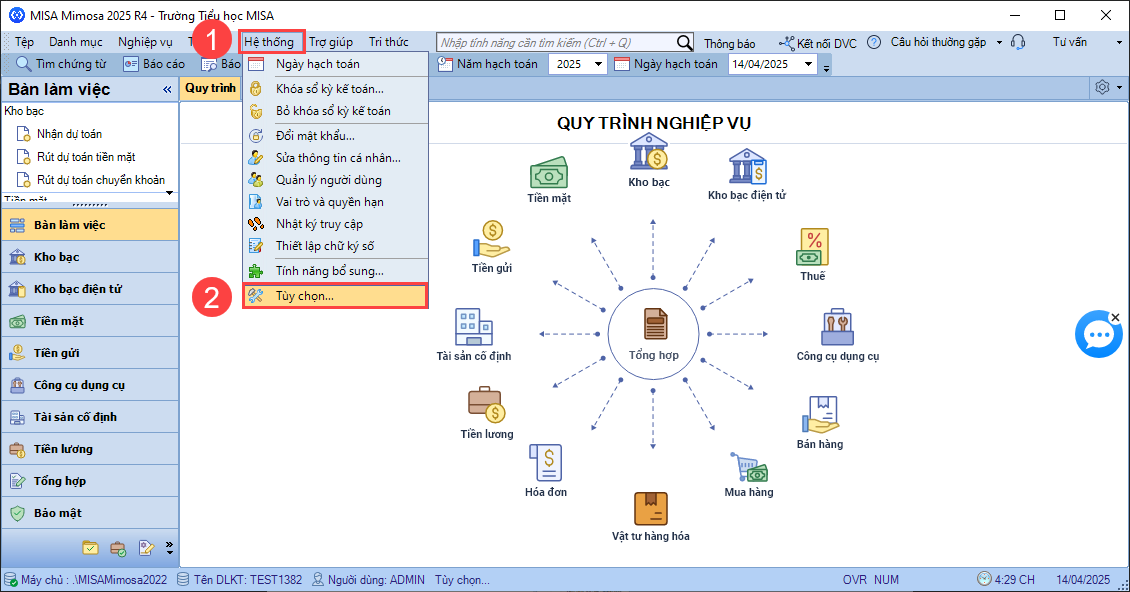The width and height of the screenshot is (1130, 592).
Task: Select Thiết lập chữ ký số
Action: tap(335, 246)
